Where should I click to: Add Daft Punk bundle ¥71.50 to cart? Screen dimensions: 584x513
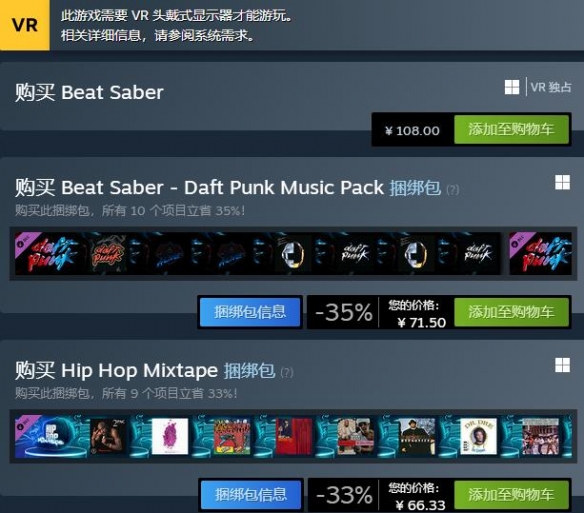click(x=511, y=312)
